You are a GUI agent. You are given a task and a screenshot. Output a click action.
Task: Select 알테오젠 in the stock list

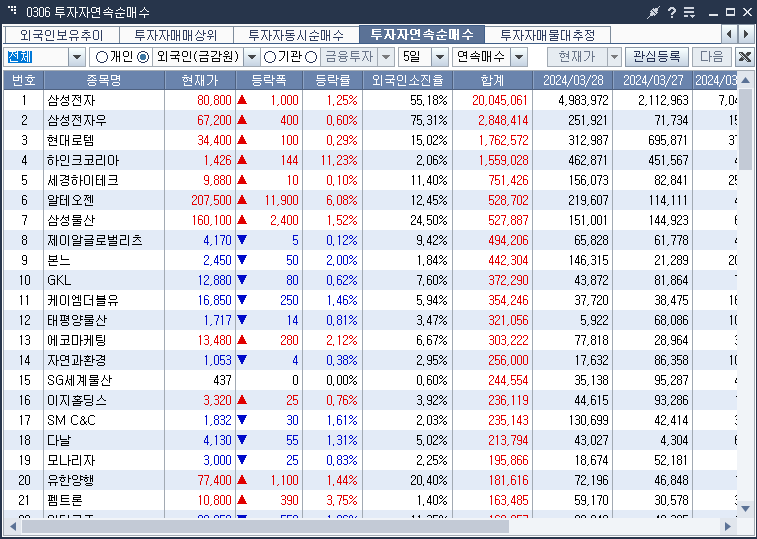(x=71, y=200)
